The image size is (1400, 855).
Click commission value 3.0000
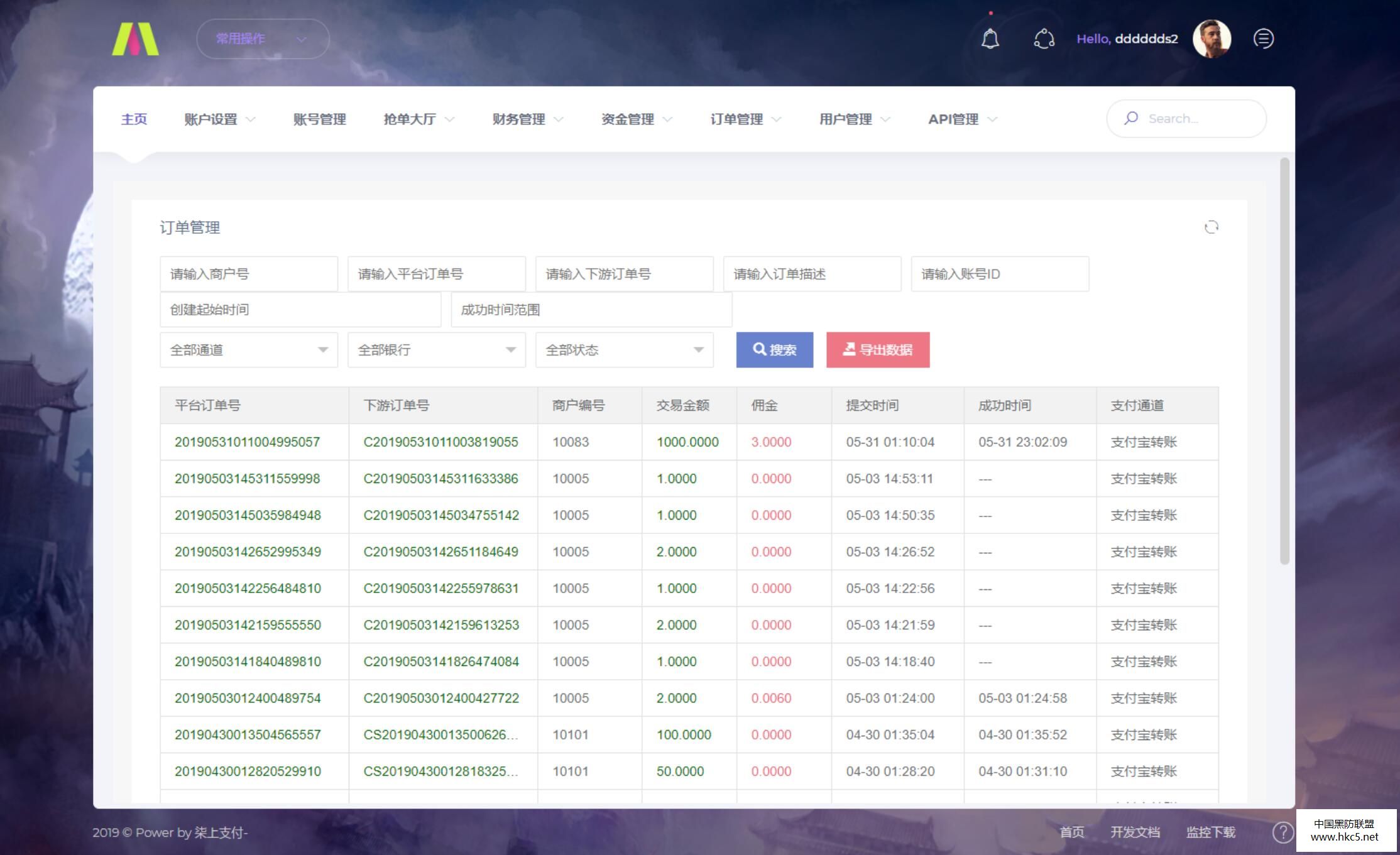coord(771,442)
